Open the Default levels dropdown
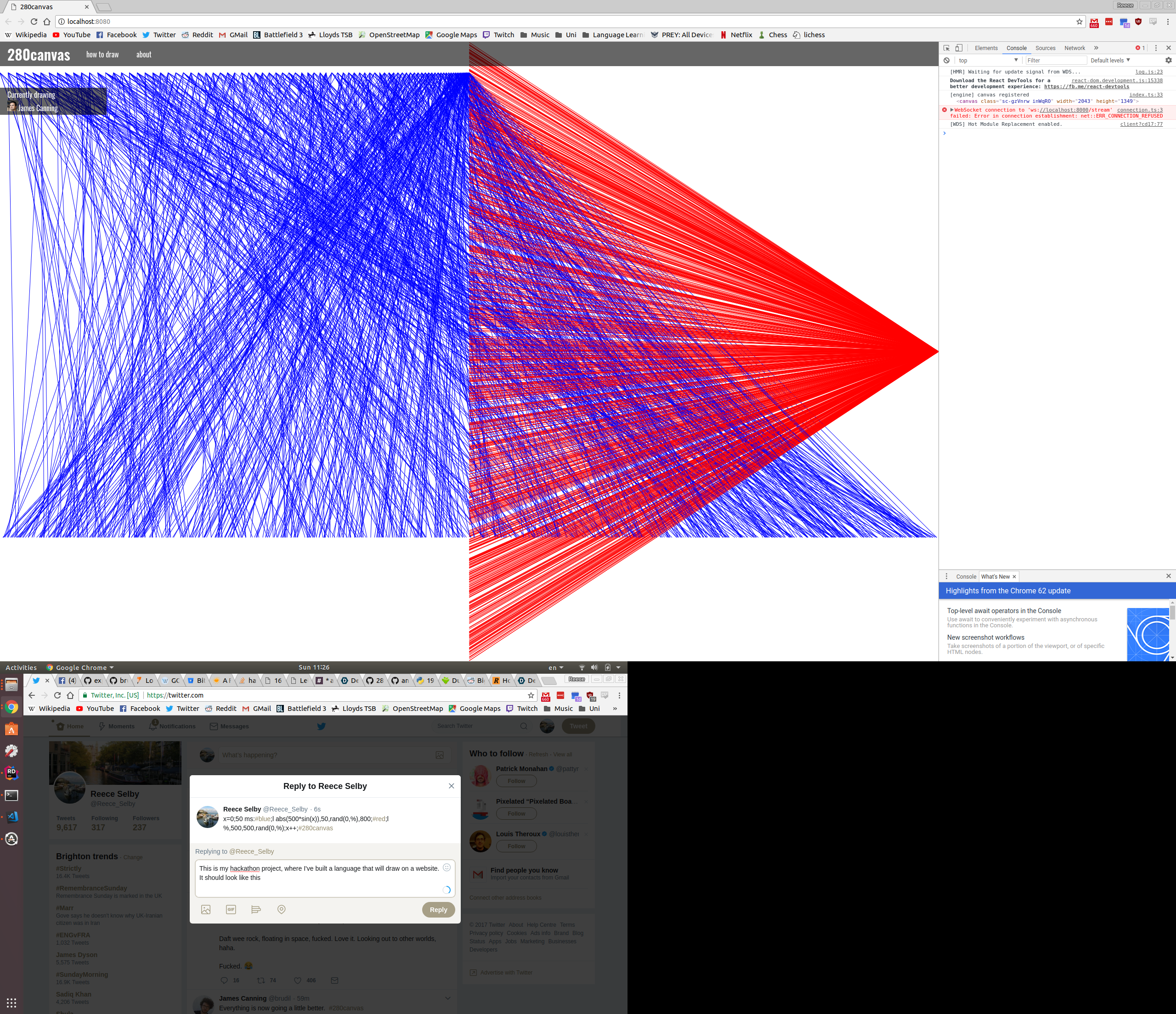The width and height of the screenshot is (1176, 1014). coord(1109,60)
